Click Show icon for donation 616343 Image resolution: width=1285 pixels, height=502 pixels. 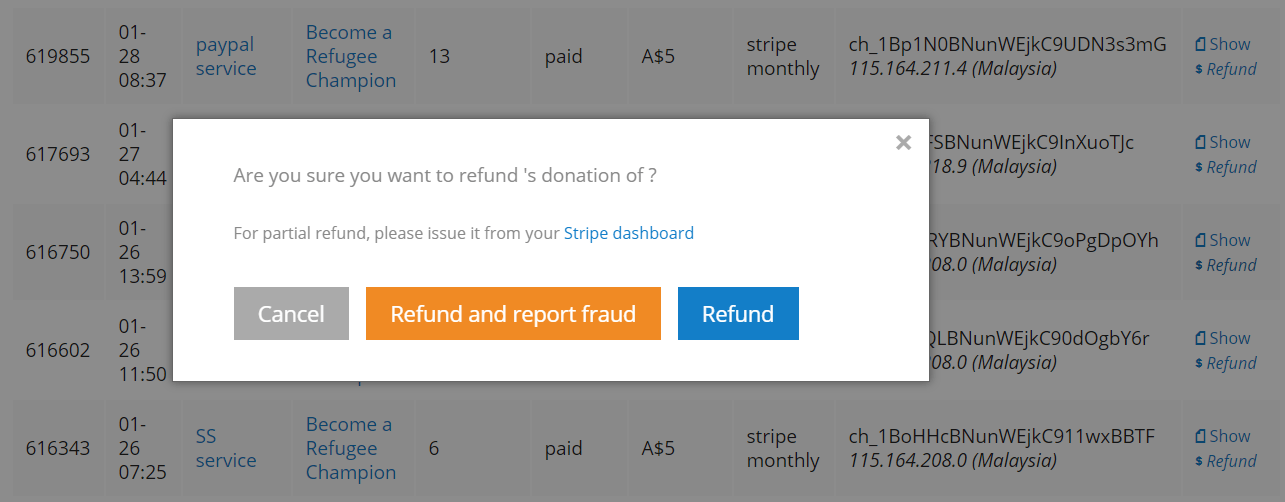pos(1223,436)
